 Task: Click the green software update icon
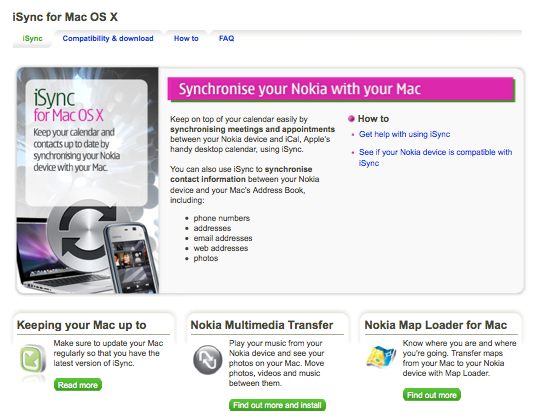[33, 359]
